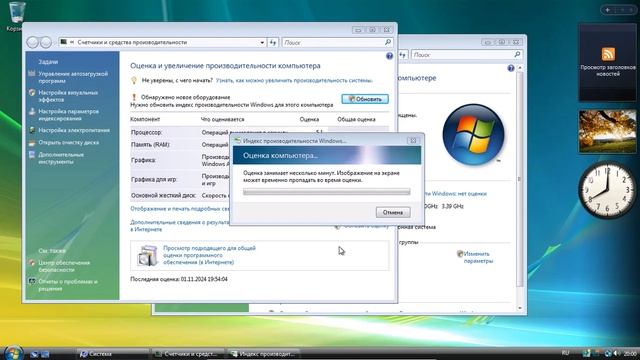Click the Windows logo in the System window
640x360 pixels.
click(473, 134)
